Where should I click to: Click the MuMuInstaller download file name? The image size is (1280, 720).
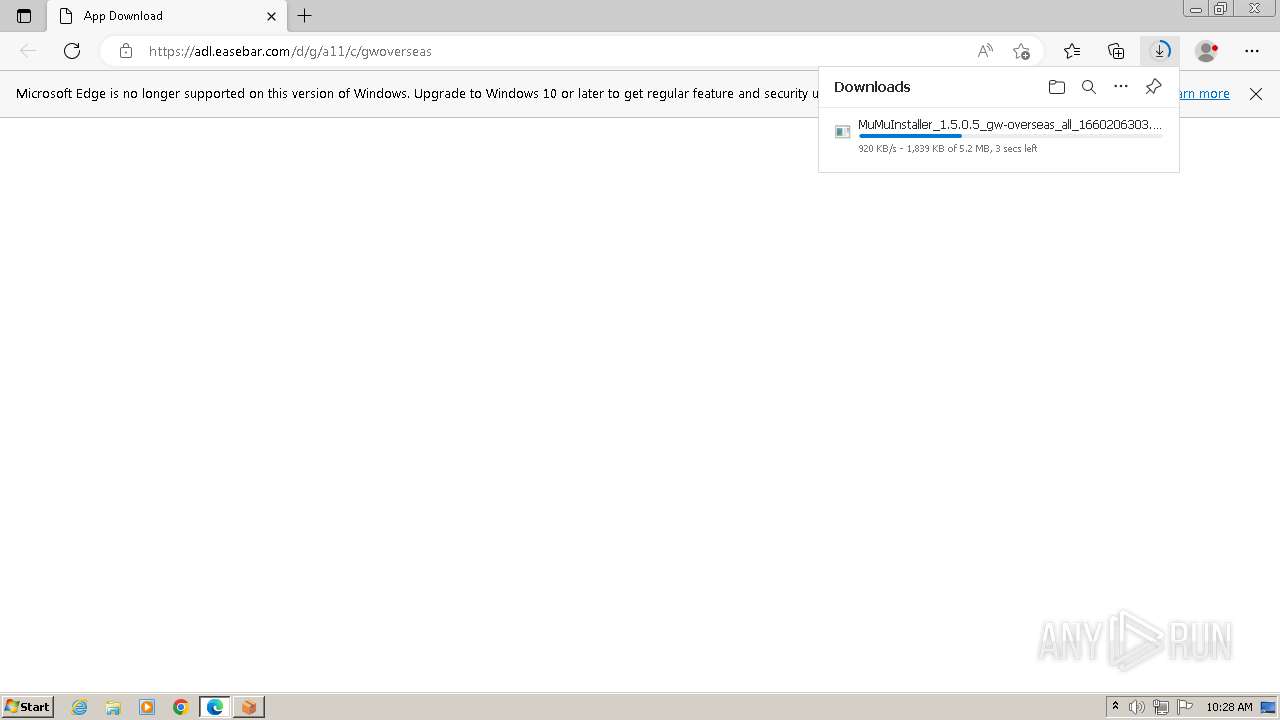1010,124
